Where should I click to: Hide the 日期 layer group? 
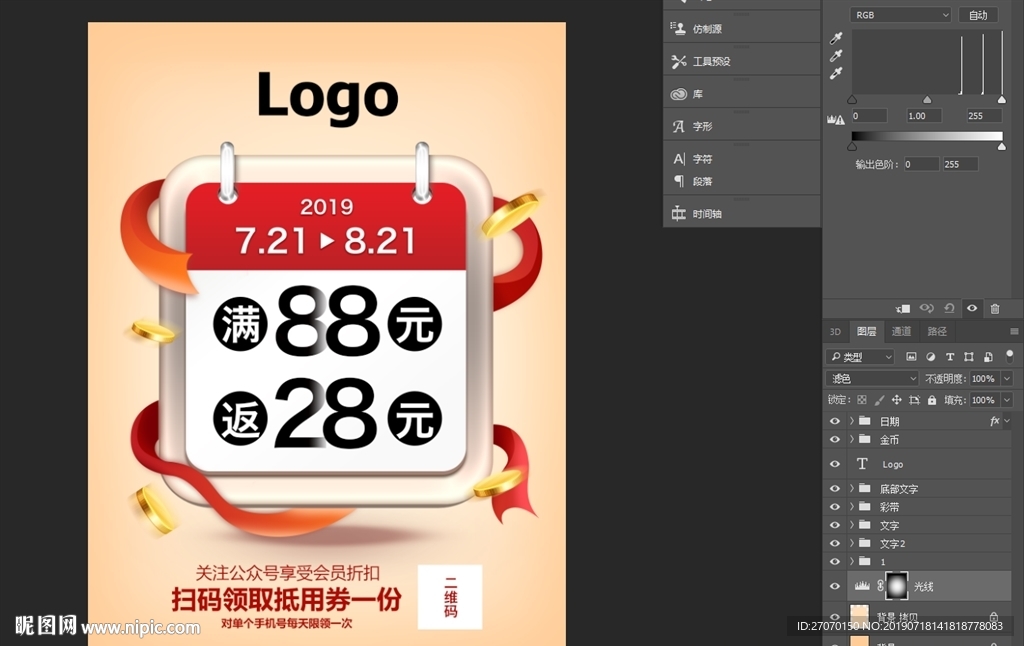coord(835,421)
